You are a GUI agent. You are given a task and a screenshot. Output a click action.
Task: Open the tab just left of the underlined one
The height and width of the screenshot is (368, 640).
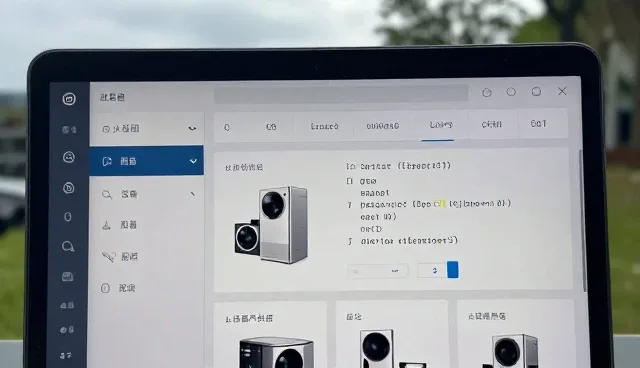click(382, 126)
